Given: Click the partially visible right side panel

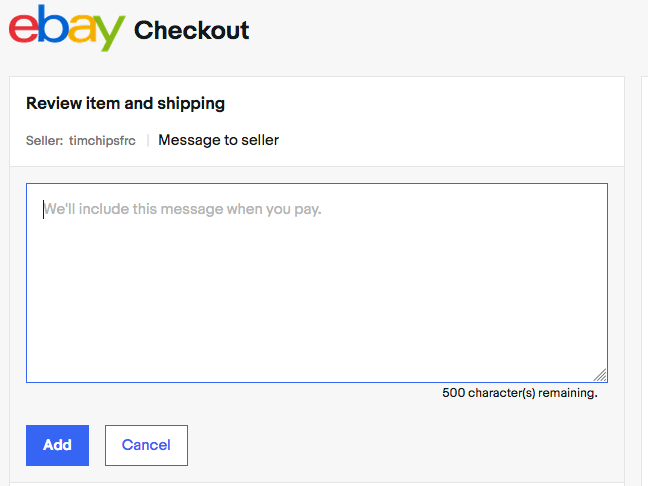Looking at the screenshot, I should pos(644,280).
